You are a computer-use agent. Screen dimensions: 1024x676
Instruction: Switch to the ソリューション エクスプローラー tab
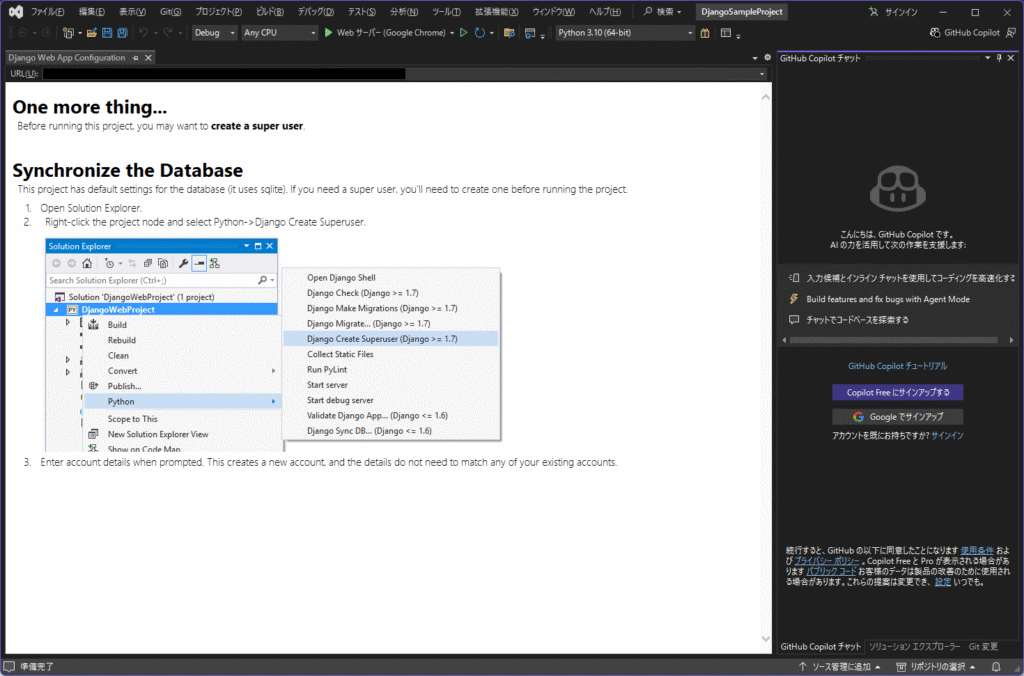pos(914,646)
